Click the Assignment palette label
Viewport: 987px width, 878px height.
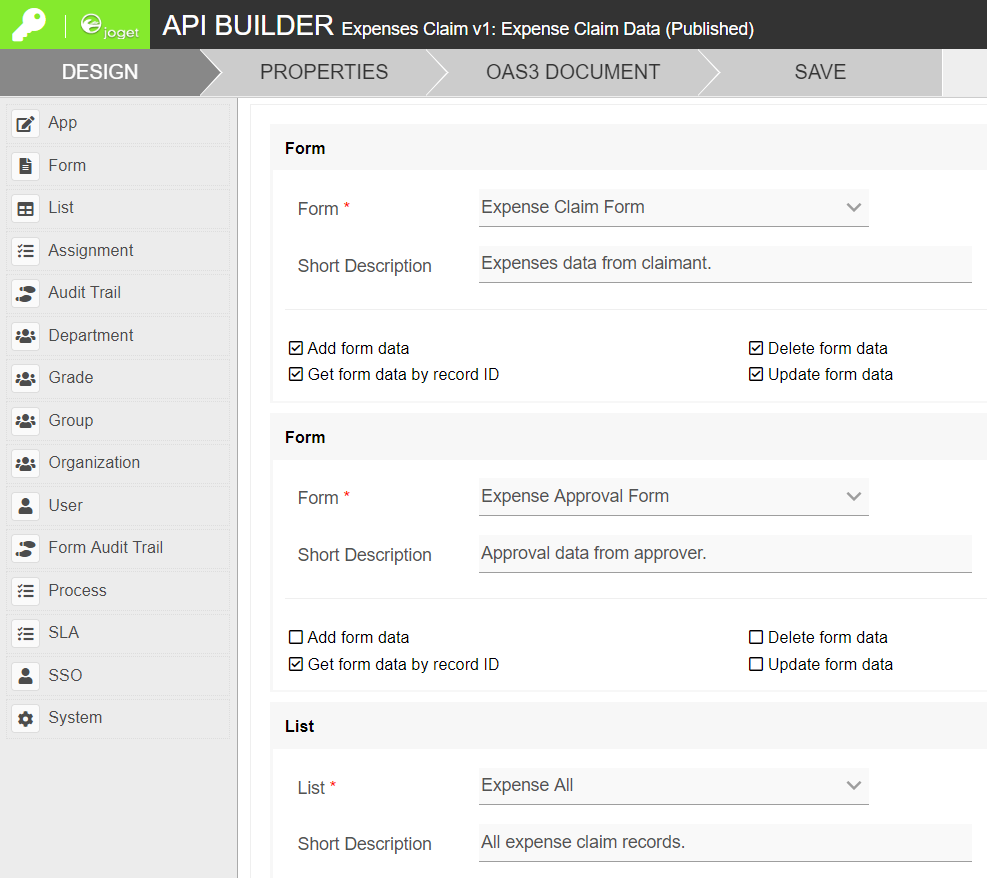pyautogui.click(x=91, y=250)
